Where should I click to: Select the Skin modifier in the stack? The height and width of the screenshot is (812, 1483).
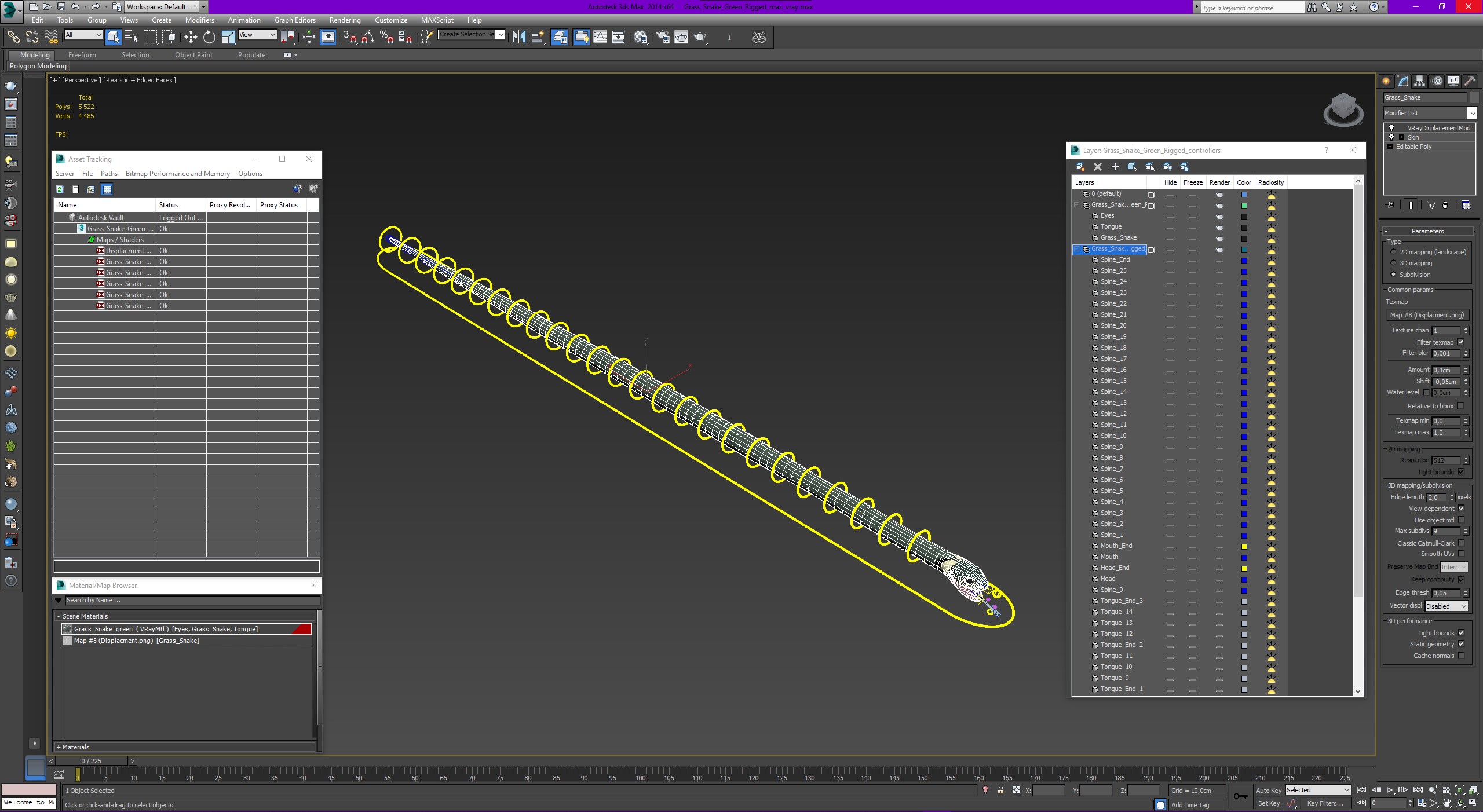tap(1413, 137)
